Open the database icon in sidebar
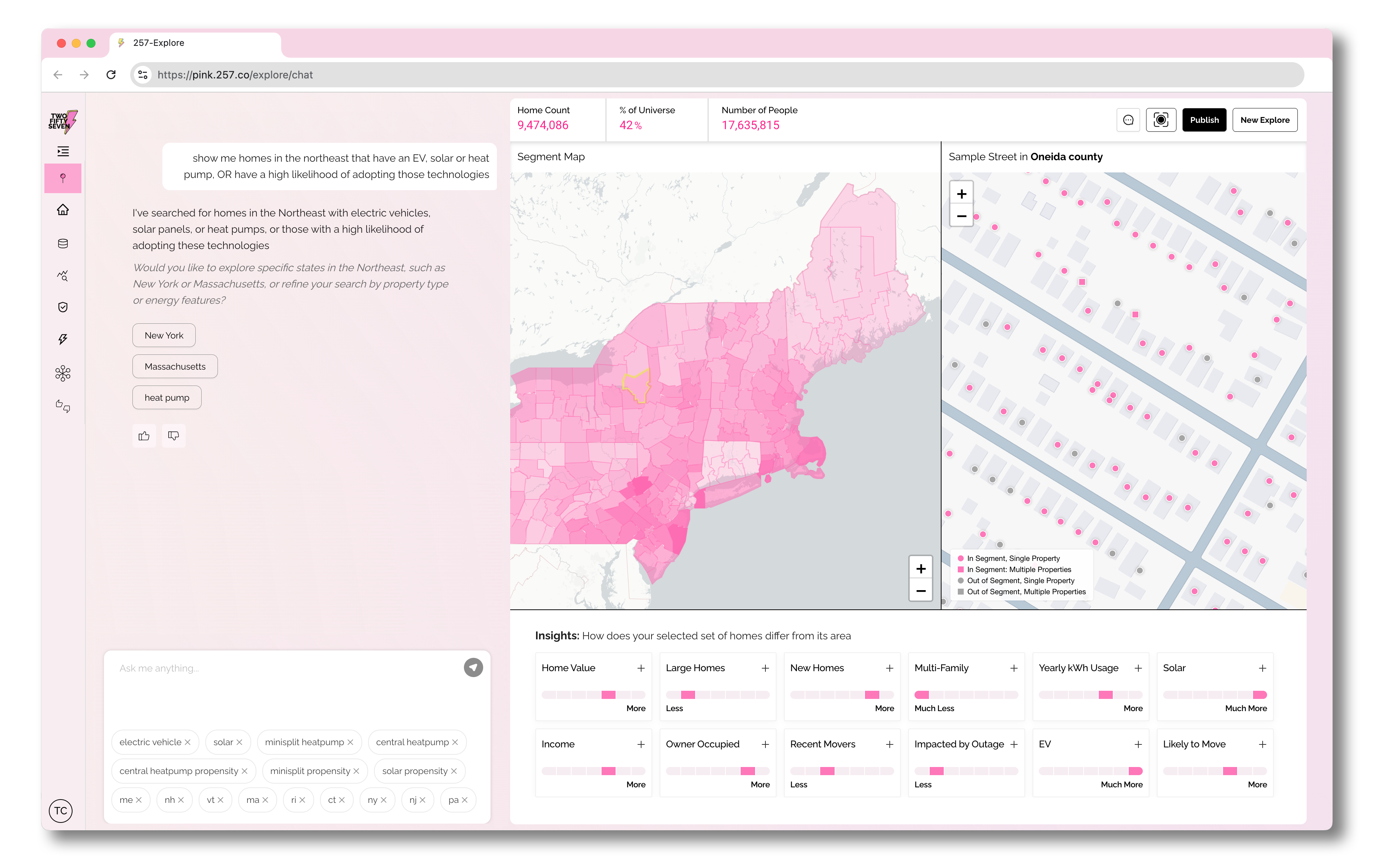Screen dimensions: 1374x868 [63, 244]
